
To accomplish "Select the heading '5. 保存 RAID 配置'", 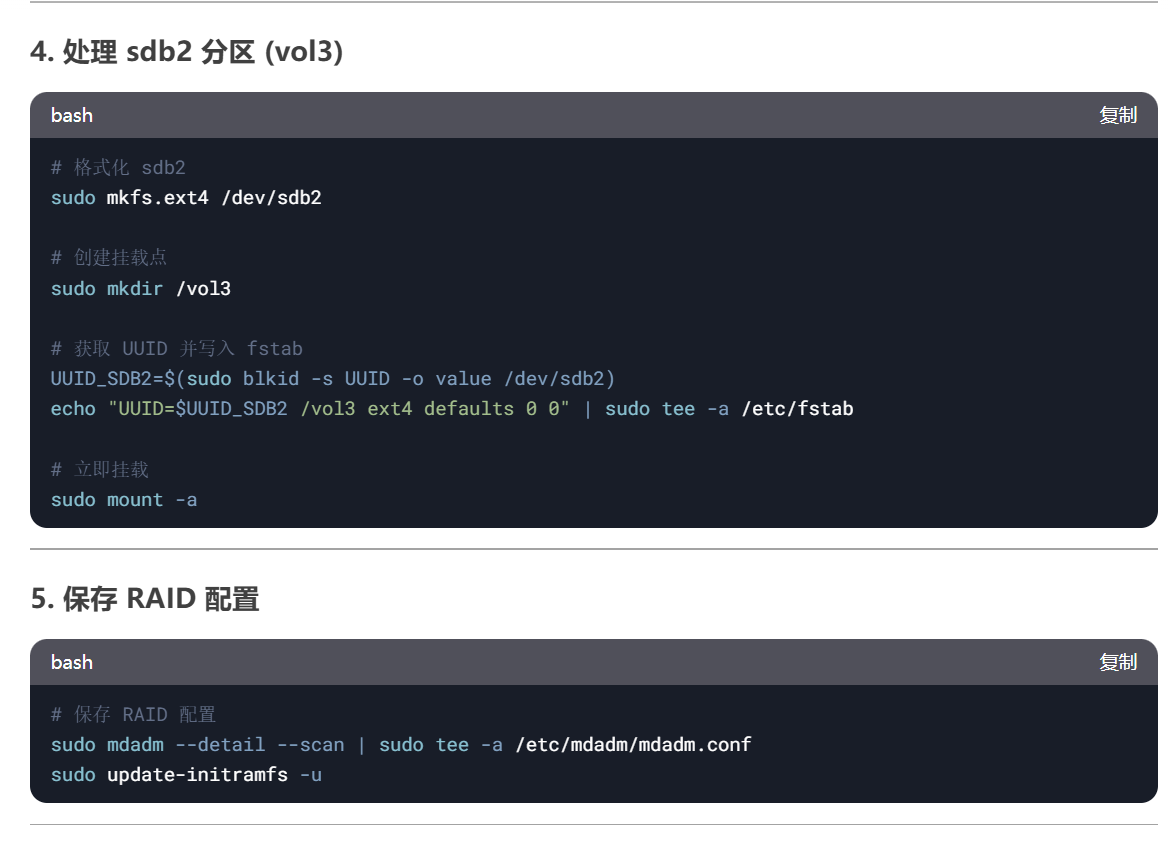I will pyautogui.click(x=145, y=599).
